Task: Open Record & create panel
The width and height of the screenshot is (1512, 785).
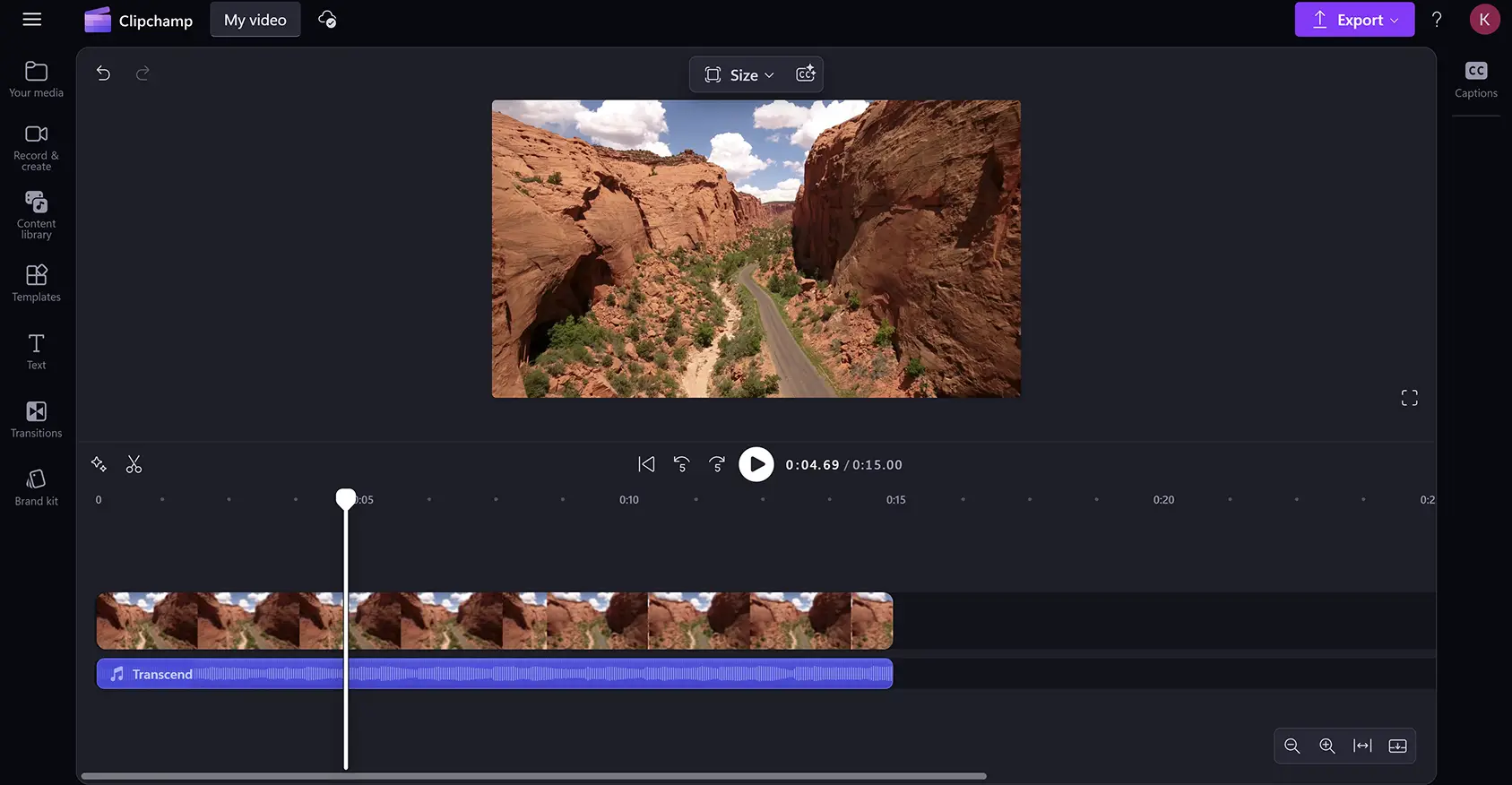Action: [x=37, y=148]
